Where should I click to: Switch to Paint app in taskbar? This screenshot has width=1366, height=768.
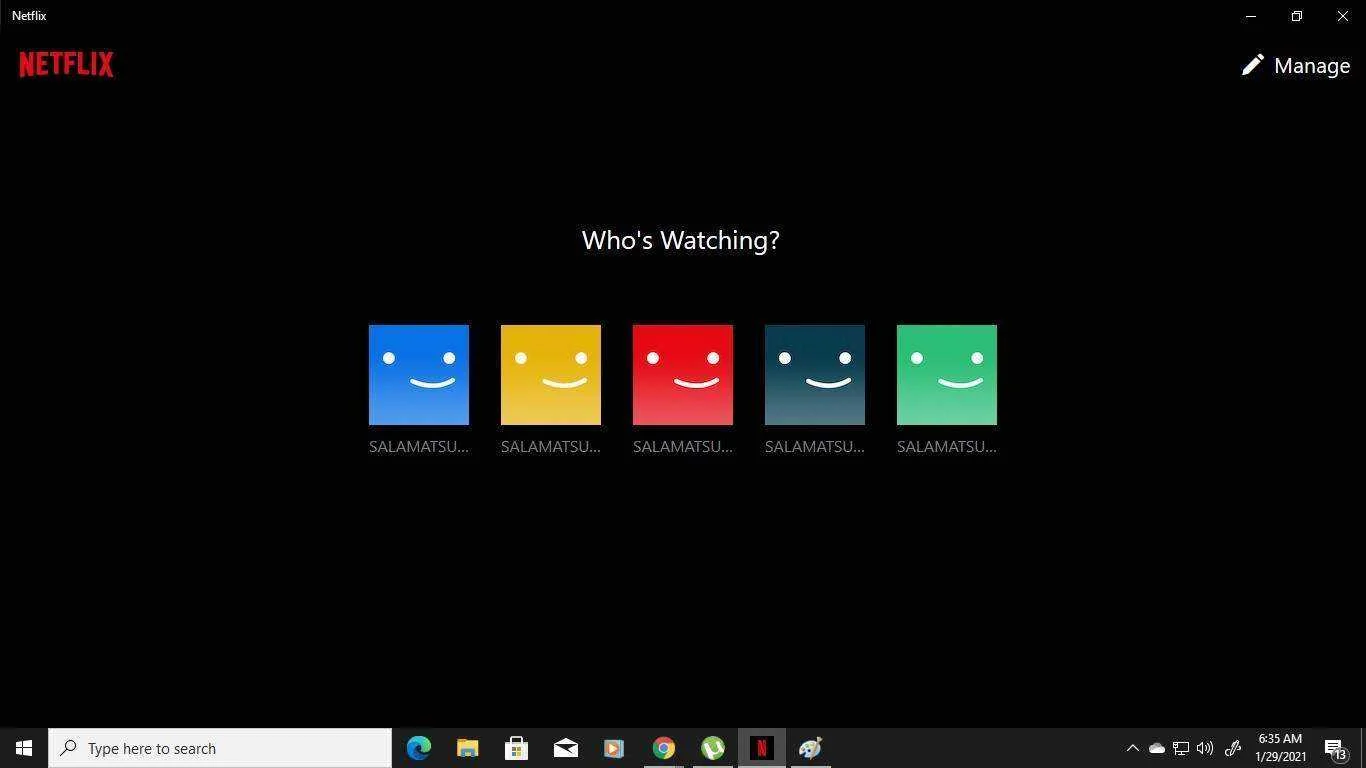click(811, 748)
